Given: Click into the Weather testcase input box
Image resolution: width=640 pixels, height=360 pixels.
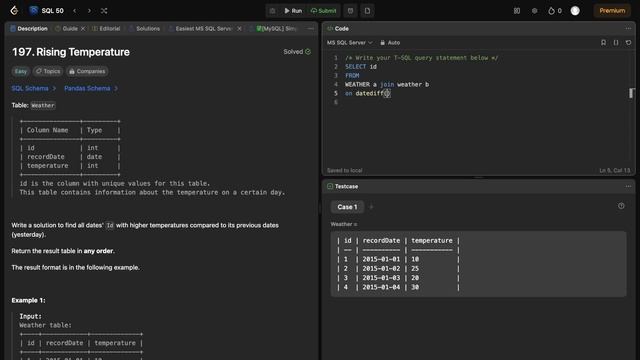Looking at the screenshot, I should click(x=478, y=264).
